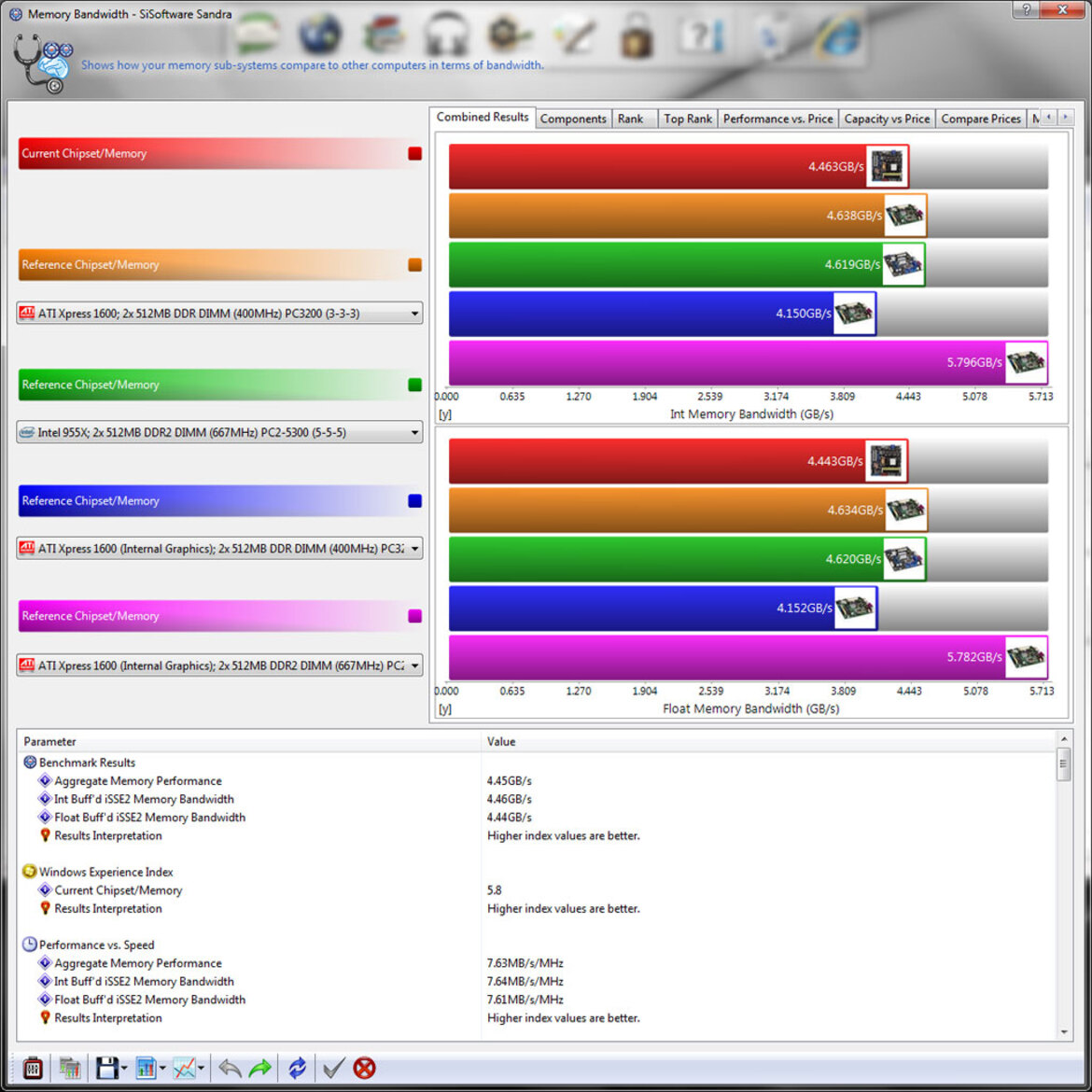Click the line graph icon in toolbar

click(x=184, y=1068)
